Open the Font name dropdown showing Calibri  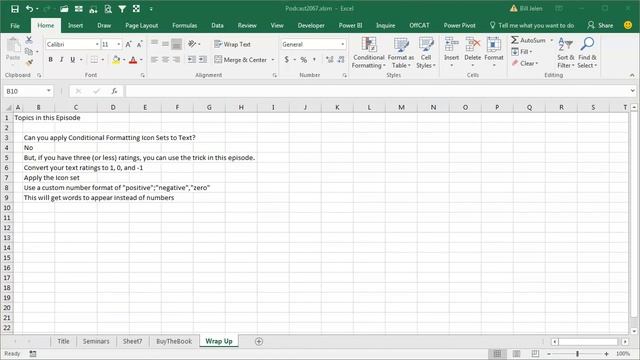[x=97, y=44]
